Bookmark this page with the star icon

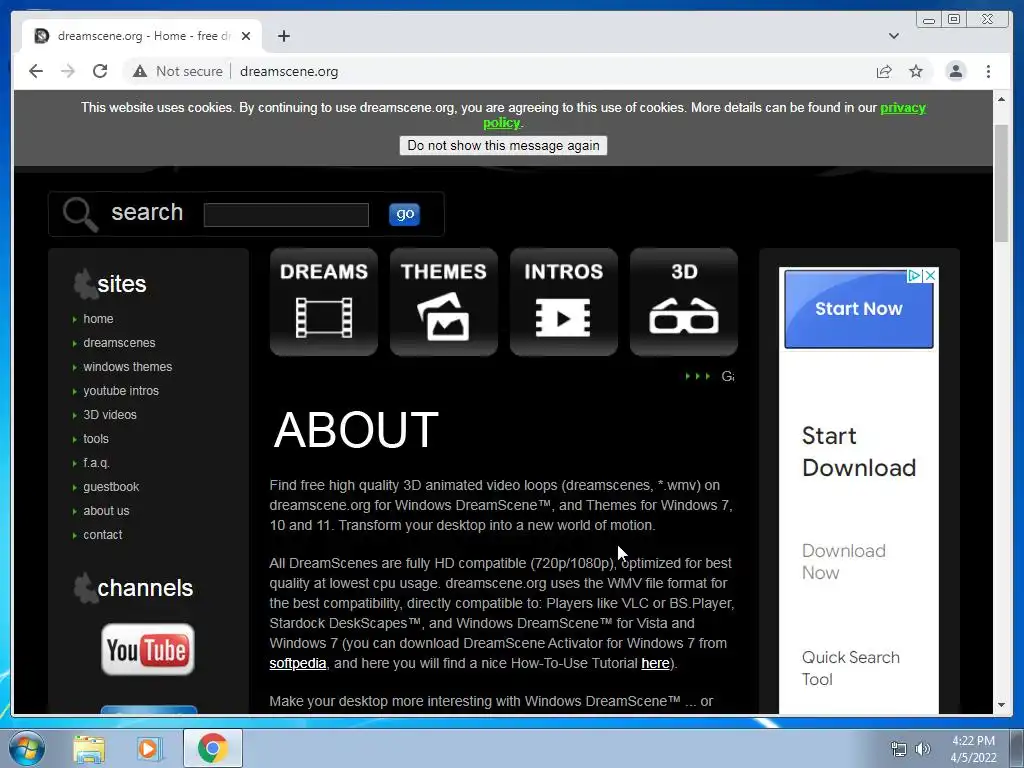point(916,71)
